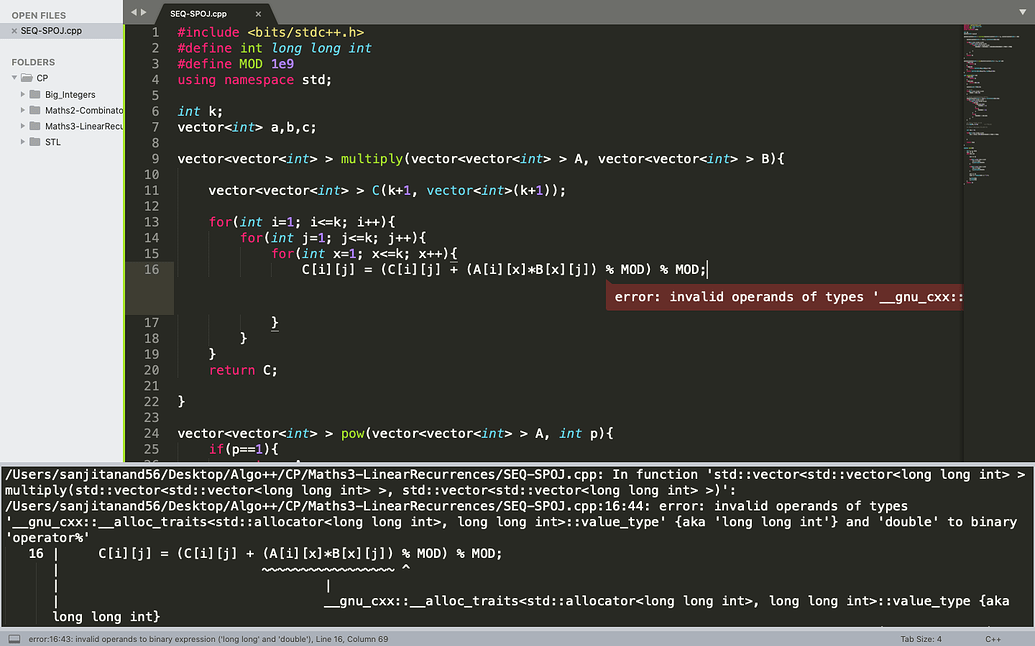This screenshot has height=646, width=1035.
Task: Expand the Big_Integers folder
Action: tap(23, 94)
